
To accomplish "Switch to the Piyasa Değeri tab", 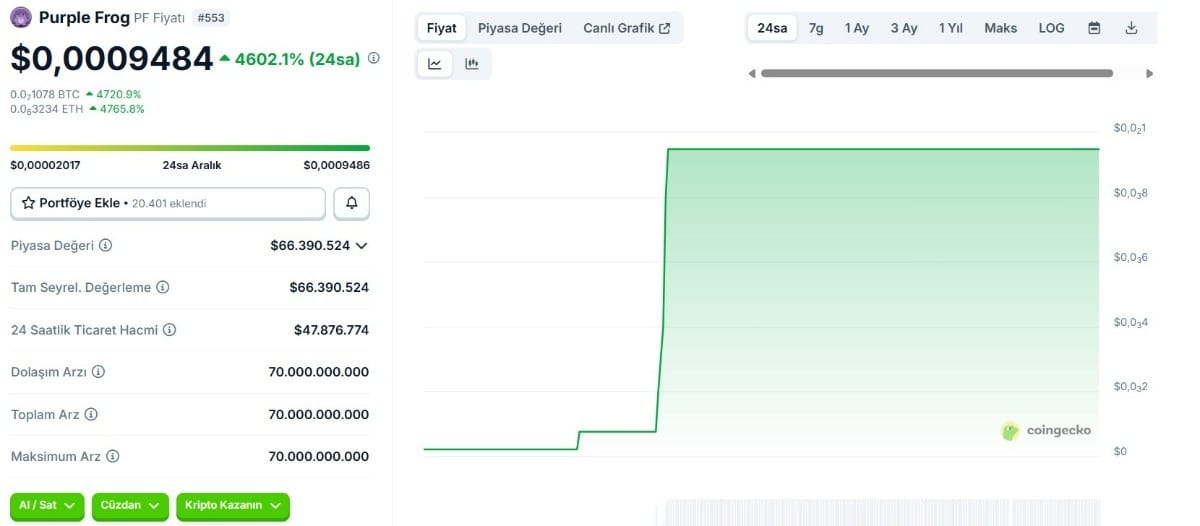I will (520, 28).
